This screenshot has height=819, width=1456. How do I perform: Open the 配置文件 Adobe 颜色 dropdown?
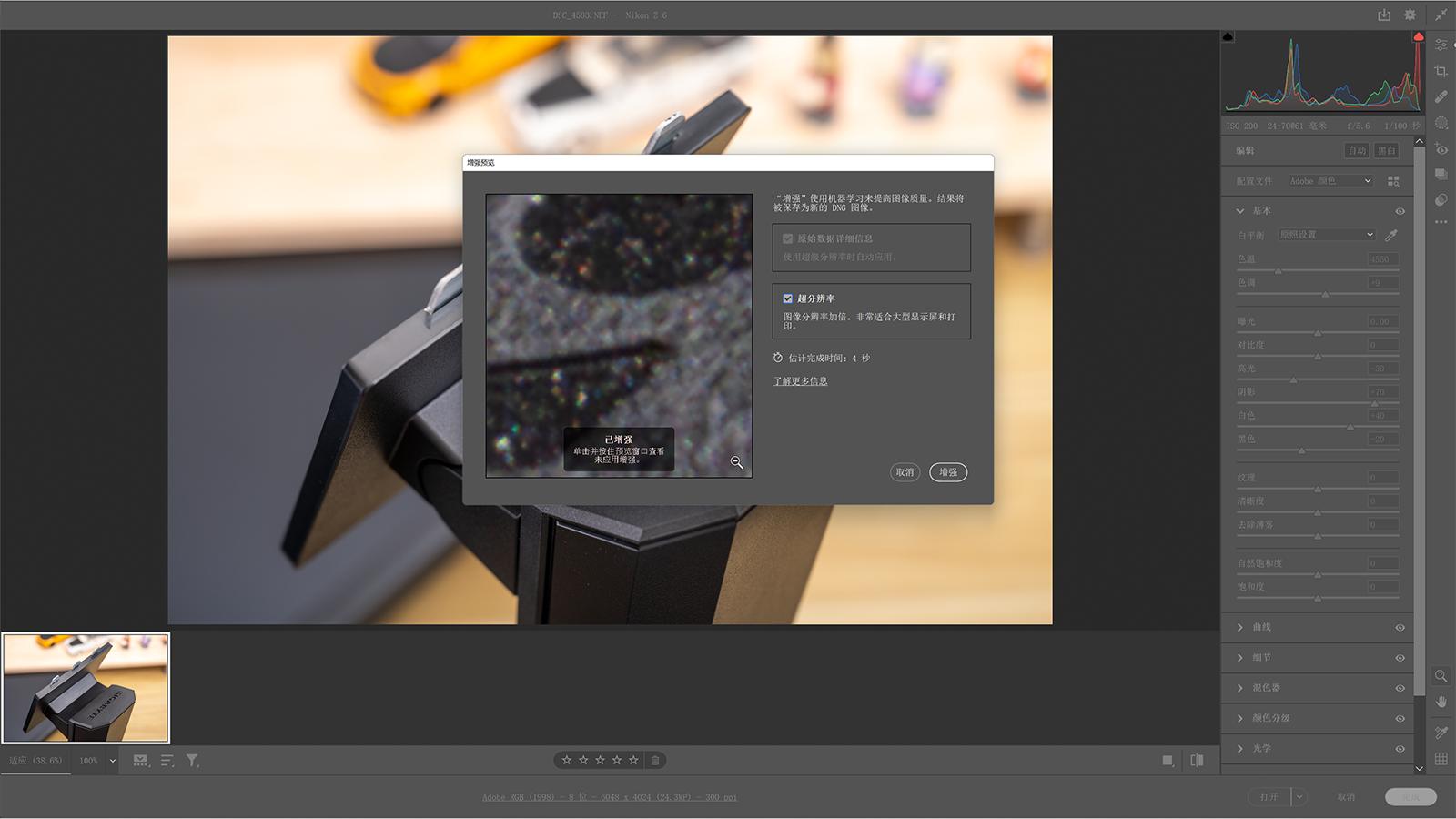[x=1330, y=181]
